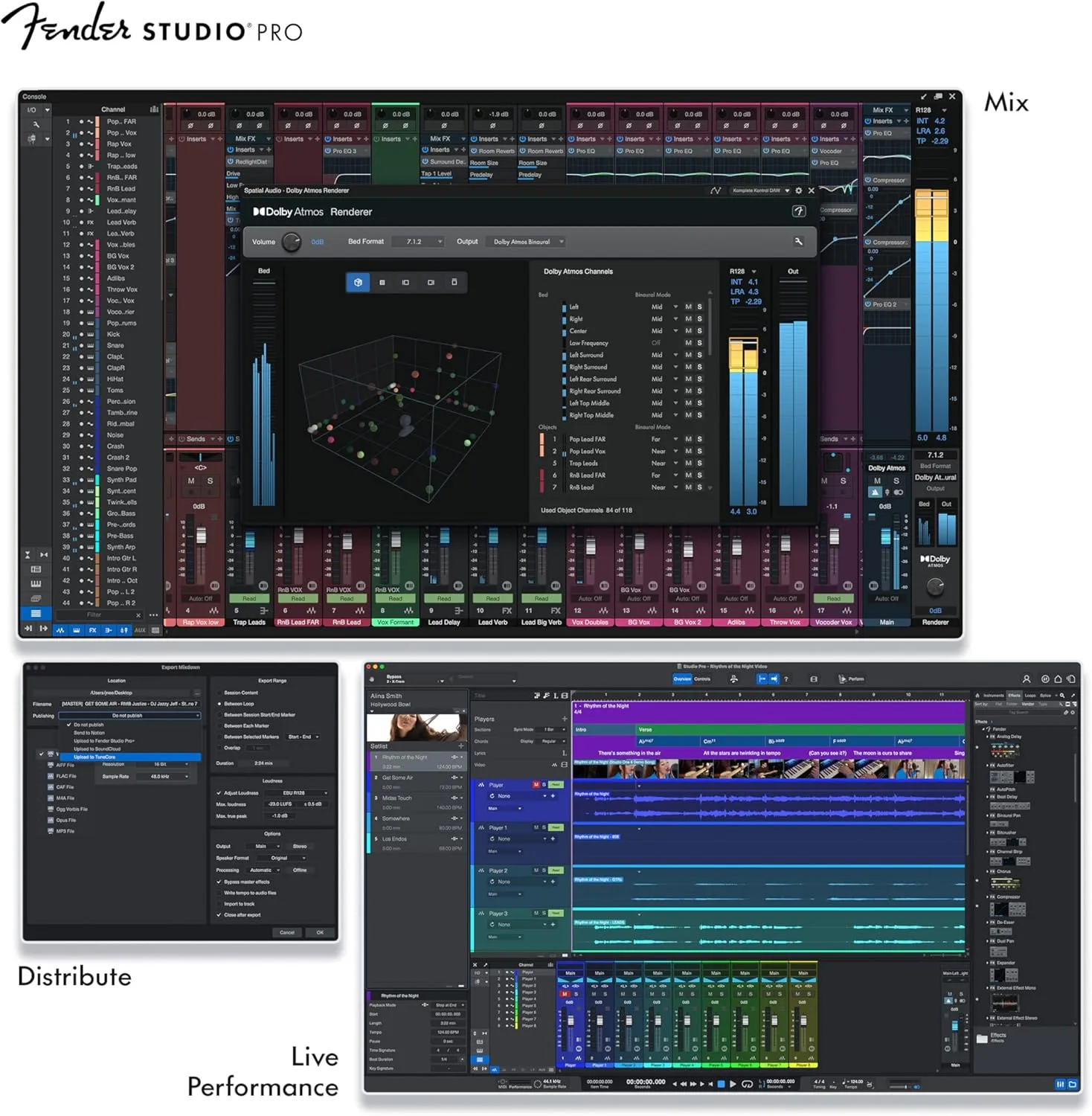Switch to the Controls tab next to Overview
Image resolution: width=1092 pixels, height=1116 pixels.
pos(702,679)
